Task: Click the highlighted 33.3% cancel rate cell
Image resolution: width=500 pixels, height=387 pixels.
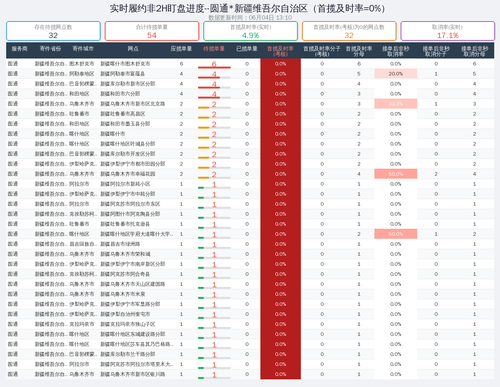Action: tap(396, 104)
